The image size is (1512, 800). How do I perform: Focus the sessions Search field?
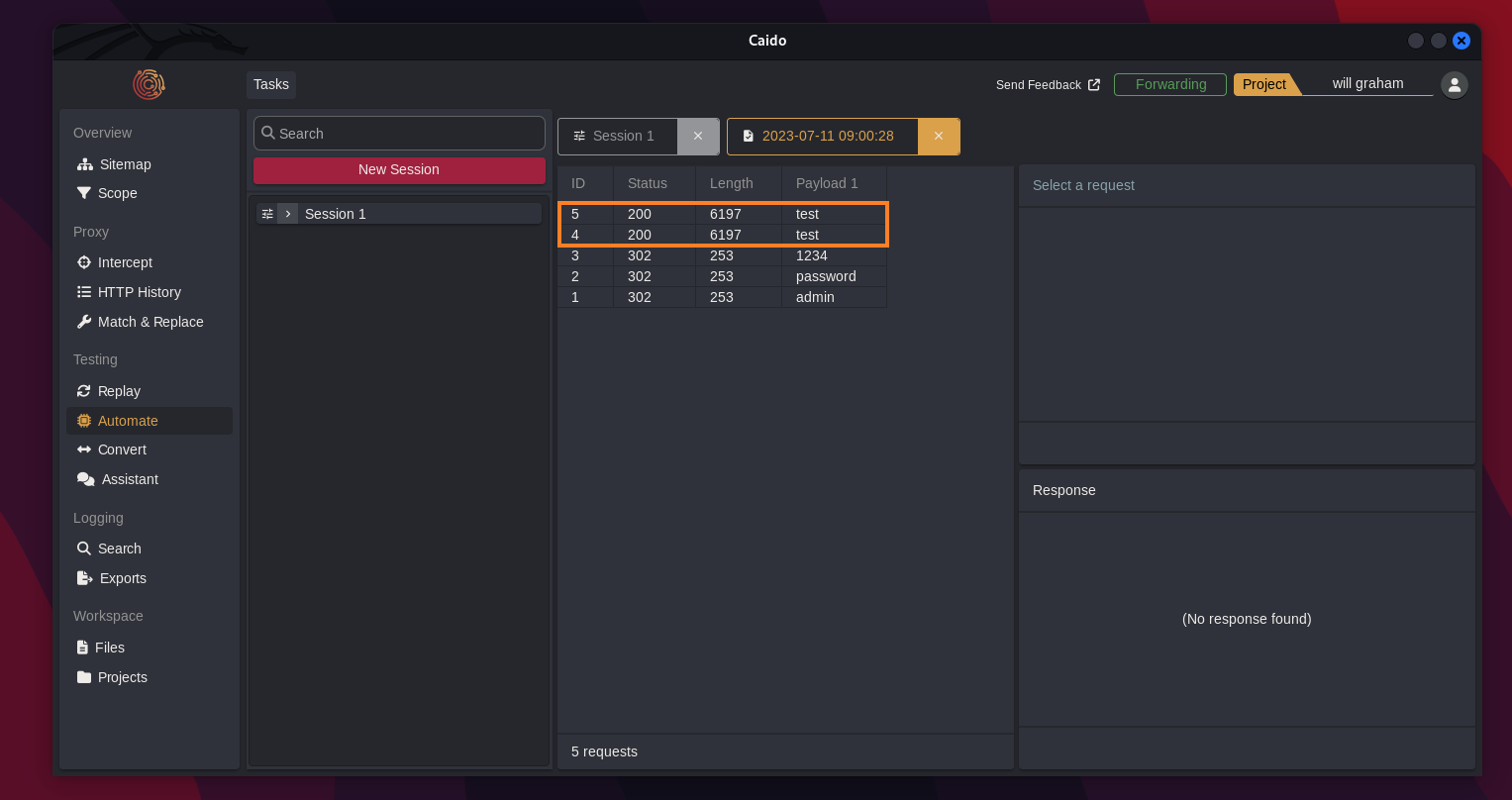[x=399, y=134]
